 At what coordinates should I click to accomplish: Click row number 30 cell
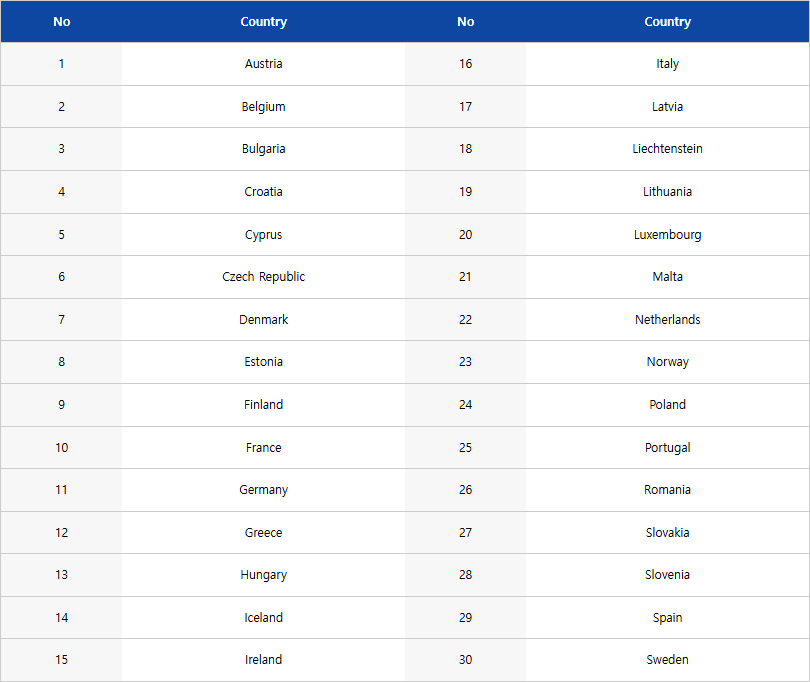465,660
